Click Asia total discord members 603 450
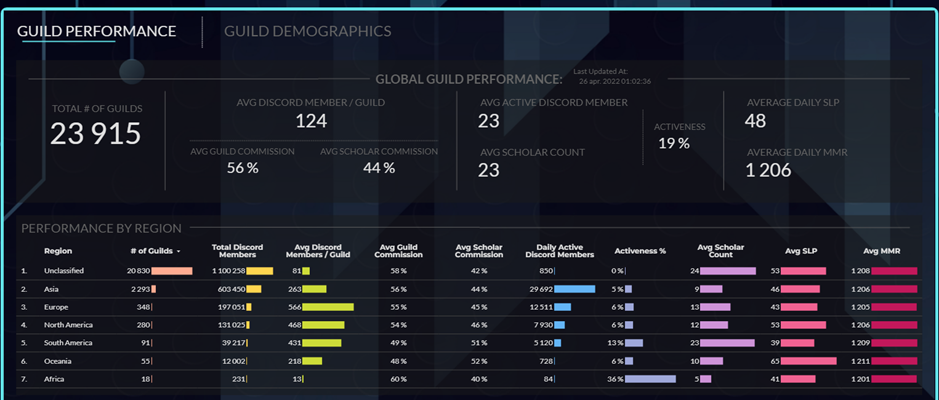939x400 pixels. pyautogui.click(x=232, y=289)
